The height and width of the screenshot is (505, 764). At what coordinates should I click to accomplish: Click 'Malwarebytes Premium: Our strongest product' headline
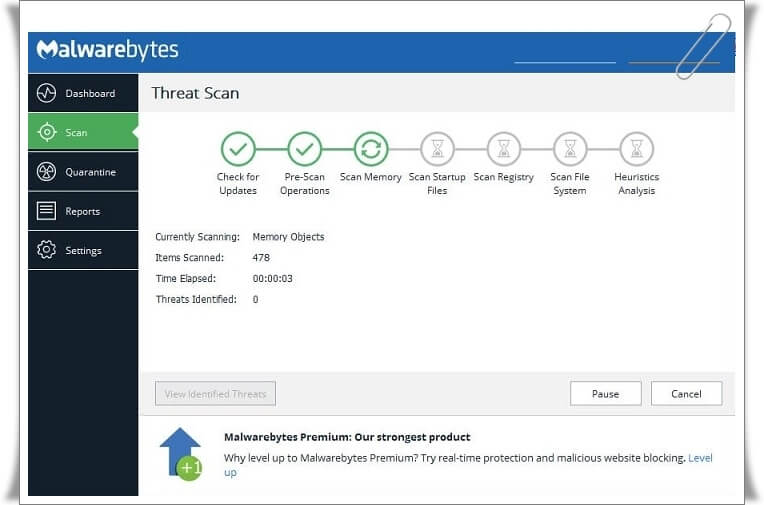click(x=347, y=437)
